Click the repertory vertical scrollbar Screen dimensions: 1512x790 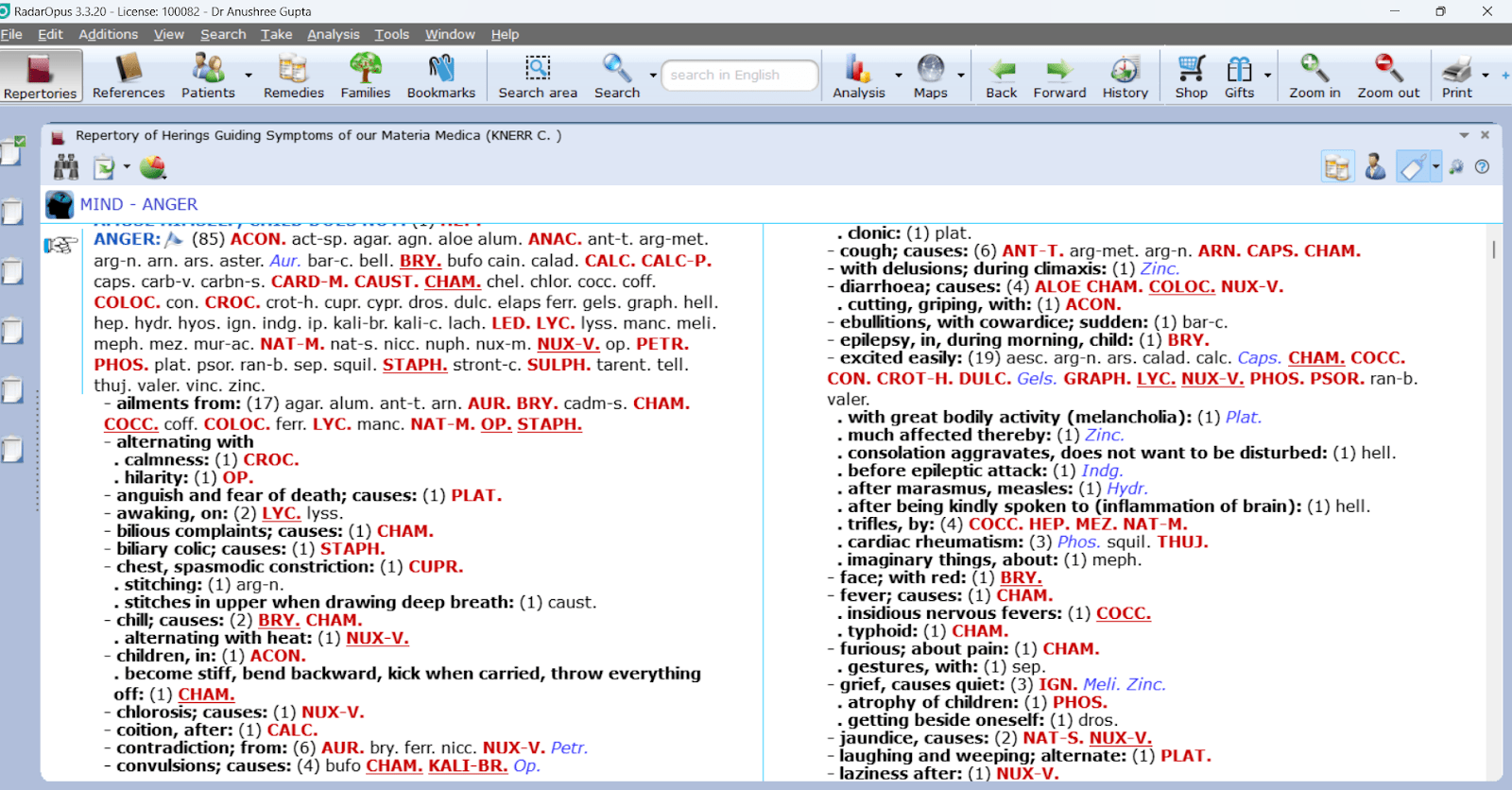pyautogui.click(x=1494, y=249)
